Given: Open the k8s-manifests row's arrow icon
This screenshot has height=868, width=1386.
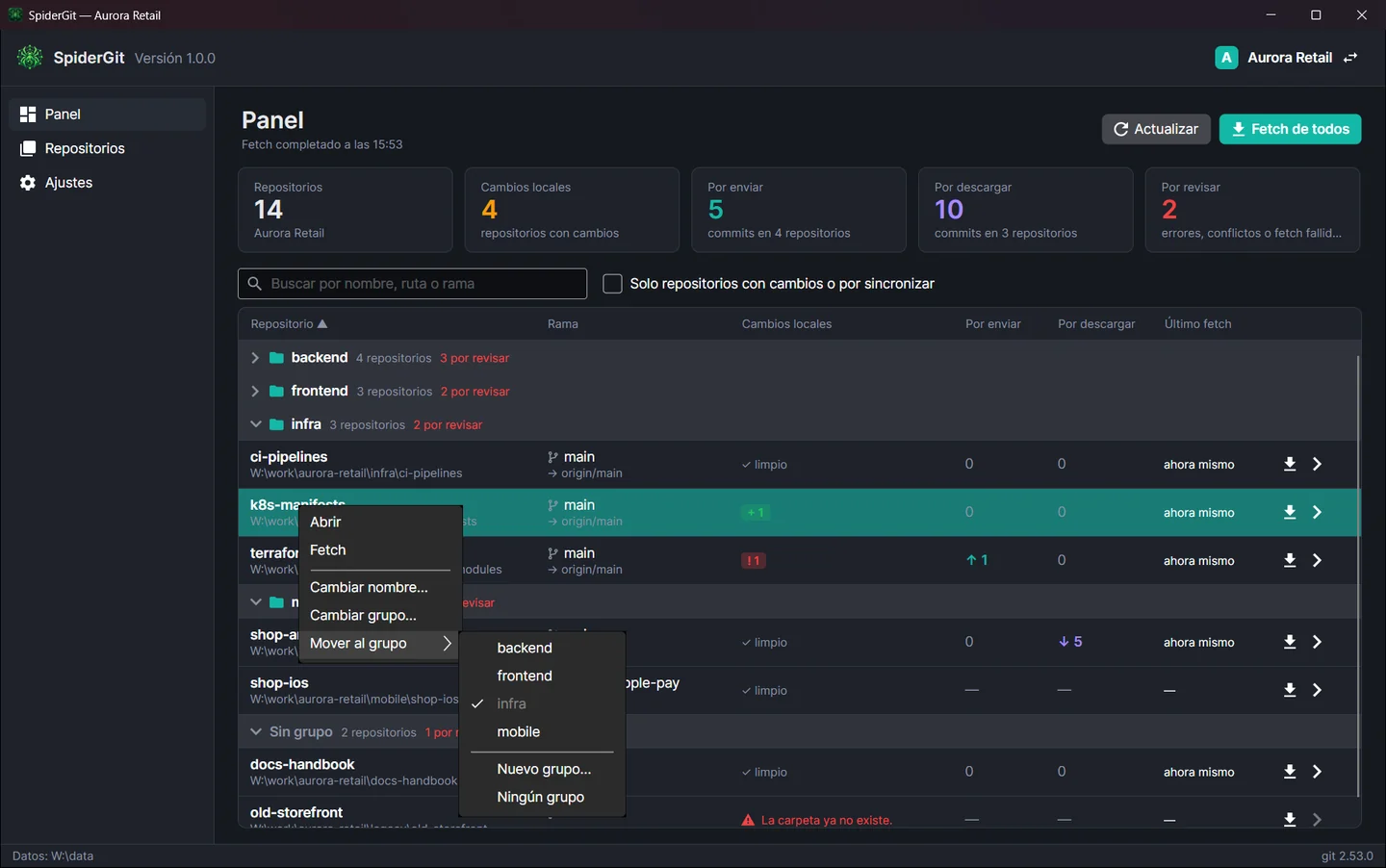Looking at the screenshot, I should coord(1318,512).
